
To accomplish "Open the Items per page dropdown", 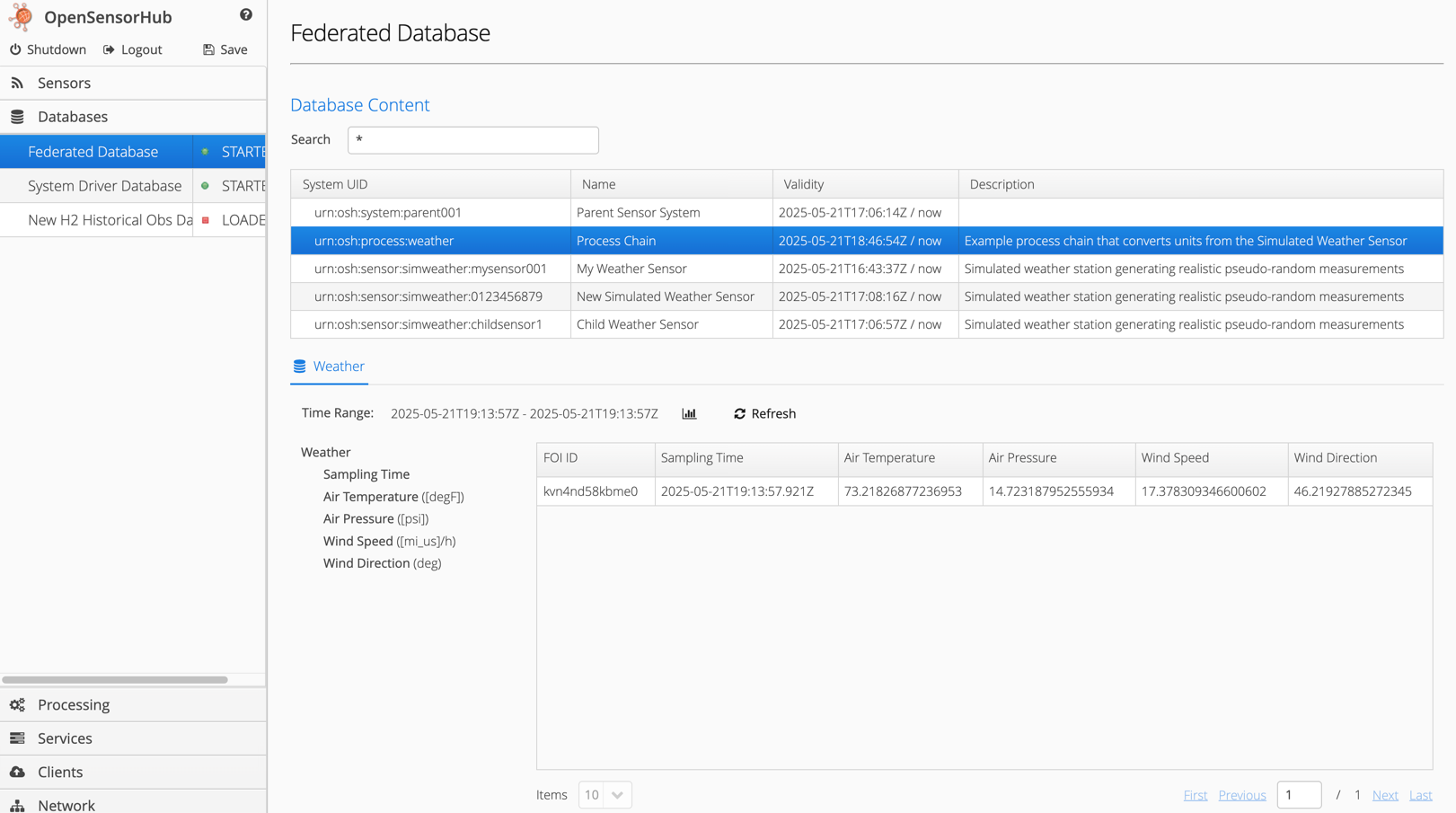I will click(604, 795).
